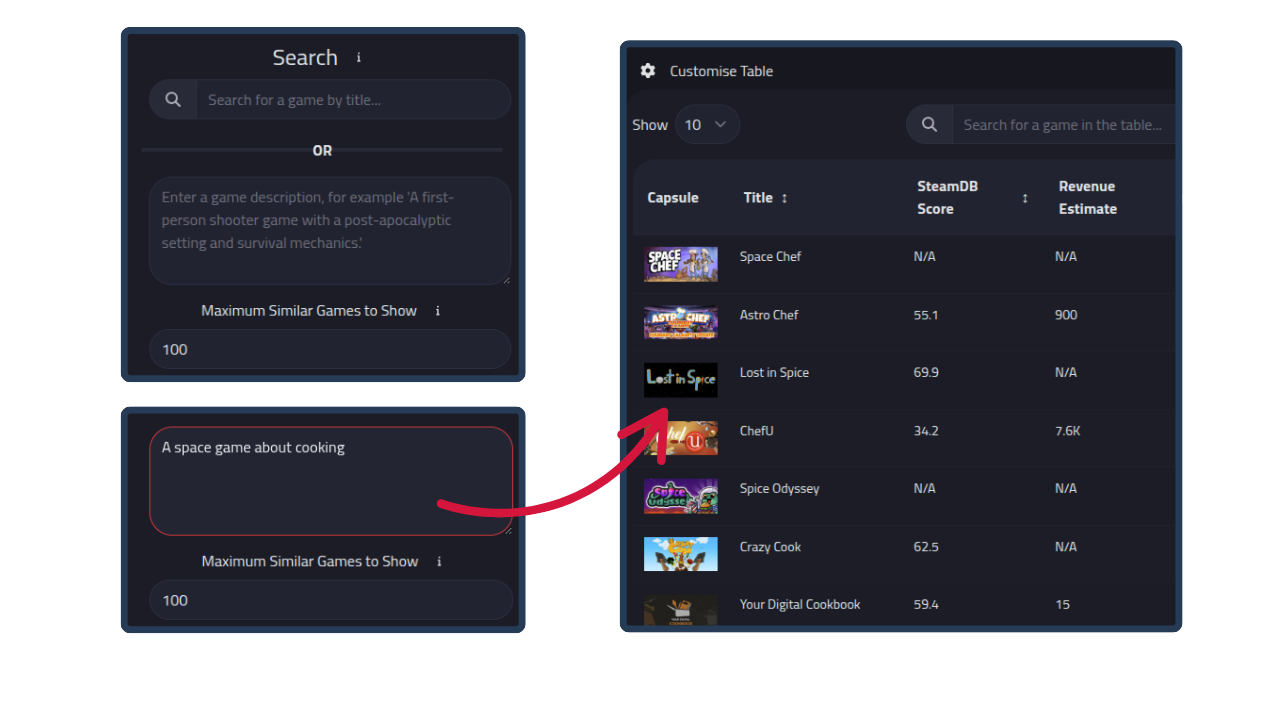The width and height of the screenshot is (1280, 720).
Task: Select the Astro Chef title
Action: coord(769,315)
